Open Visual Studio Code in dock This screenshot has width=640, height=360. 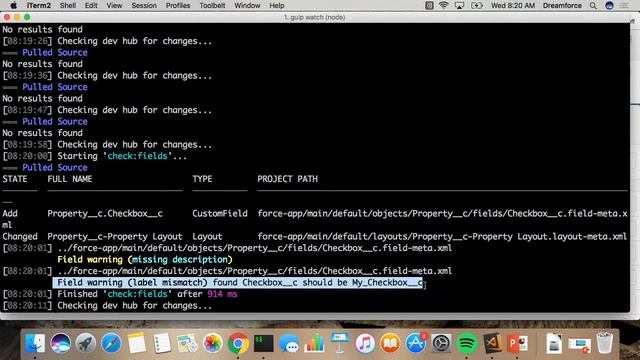[x=492, y=343]
